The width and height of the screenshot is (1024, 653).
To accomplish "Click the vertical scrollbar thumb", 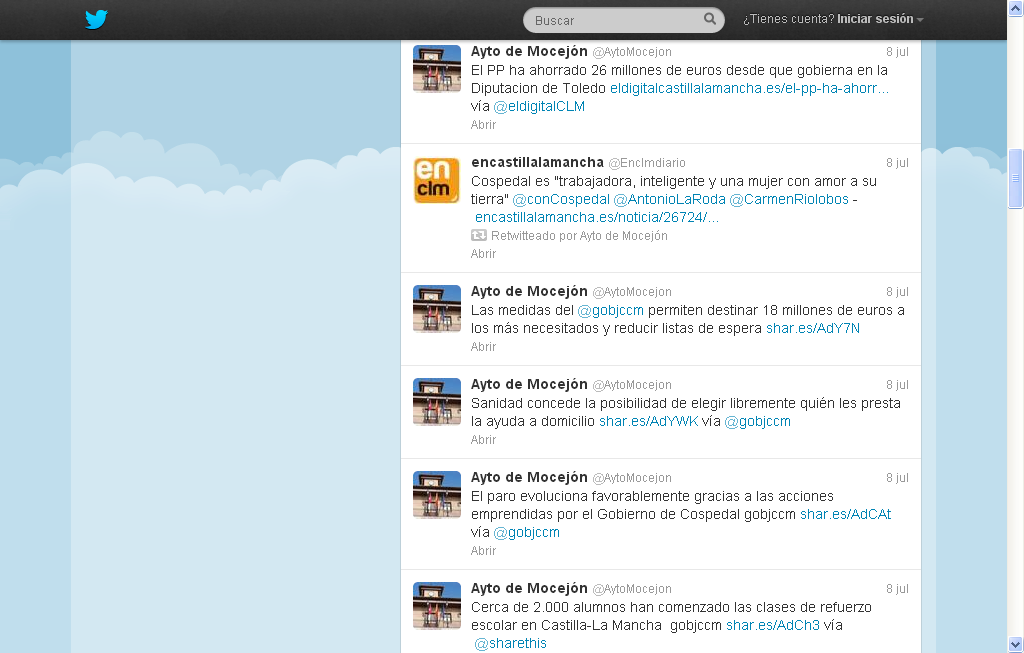I will (1015, 178).
